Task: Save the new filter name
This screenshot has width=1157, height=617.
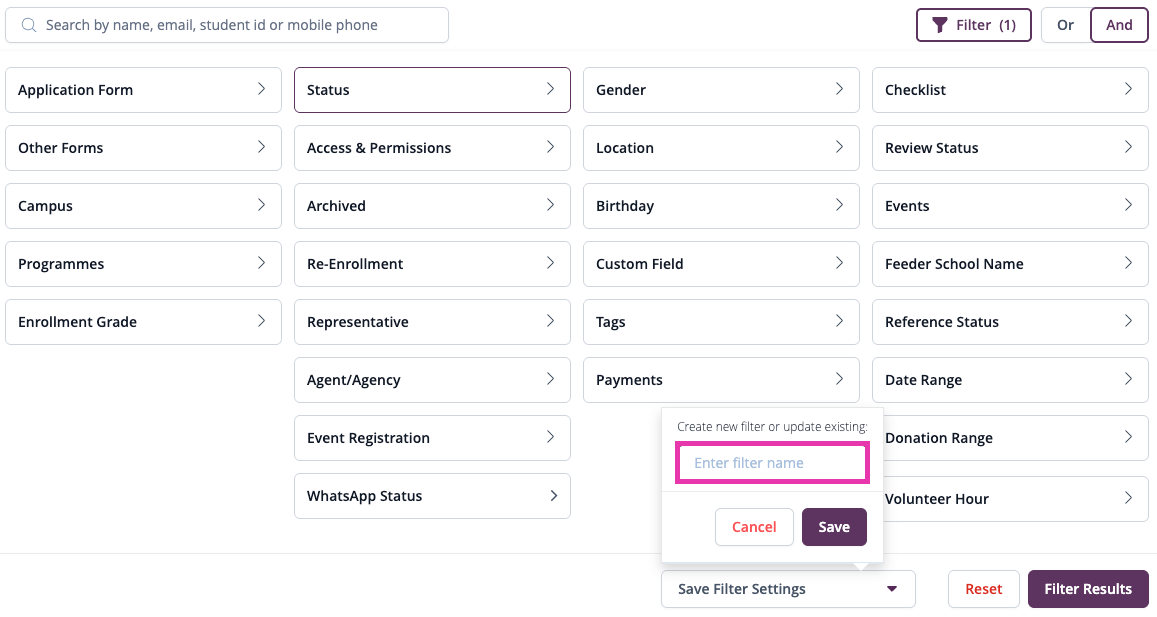Action: coord(834,527)
